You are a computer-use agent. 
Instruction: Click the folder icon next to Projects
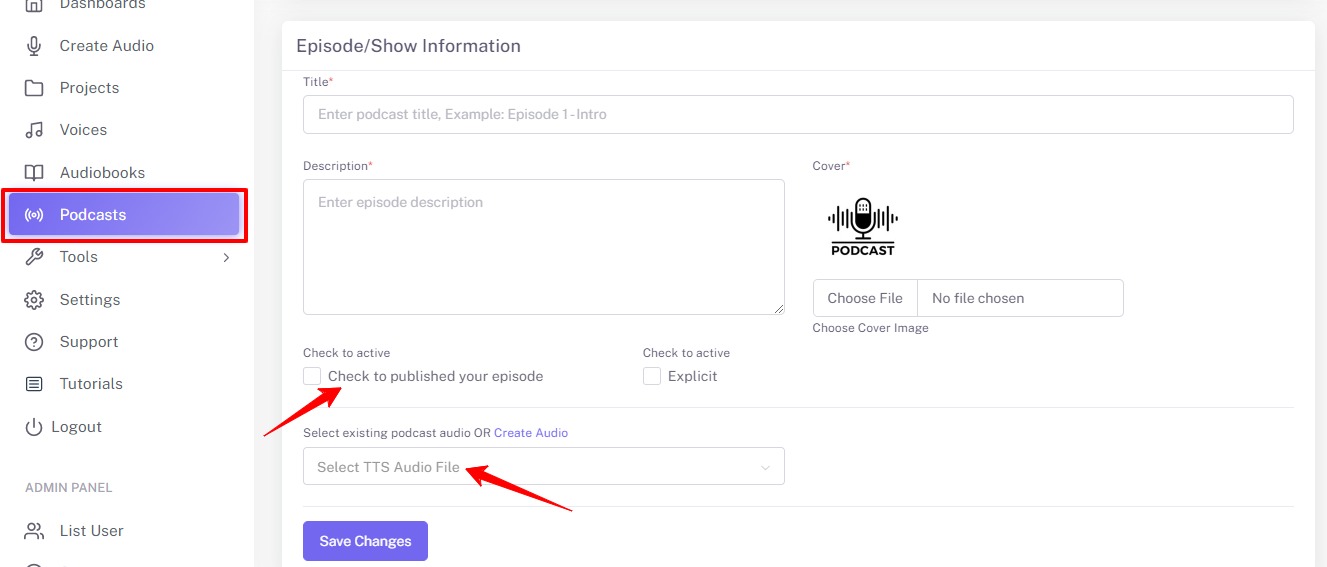[34, 88]
